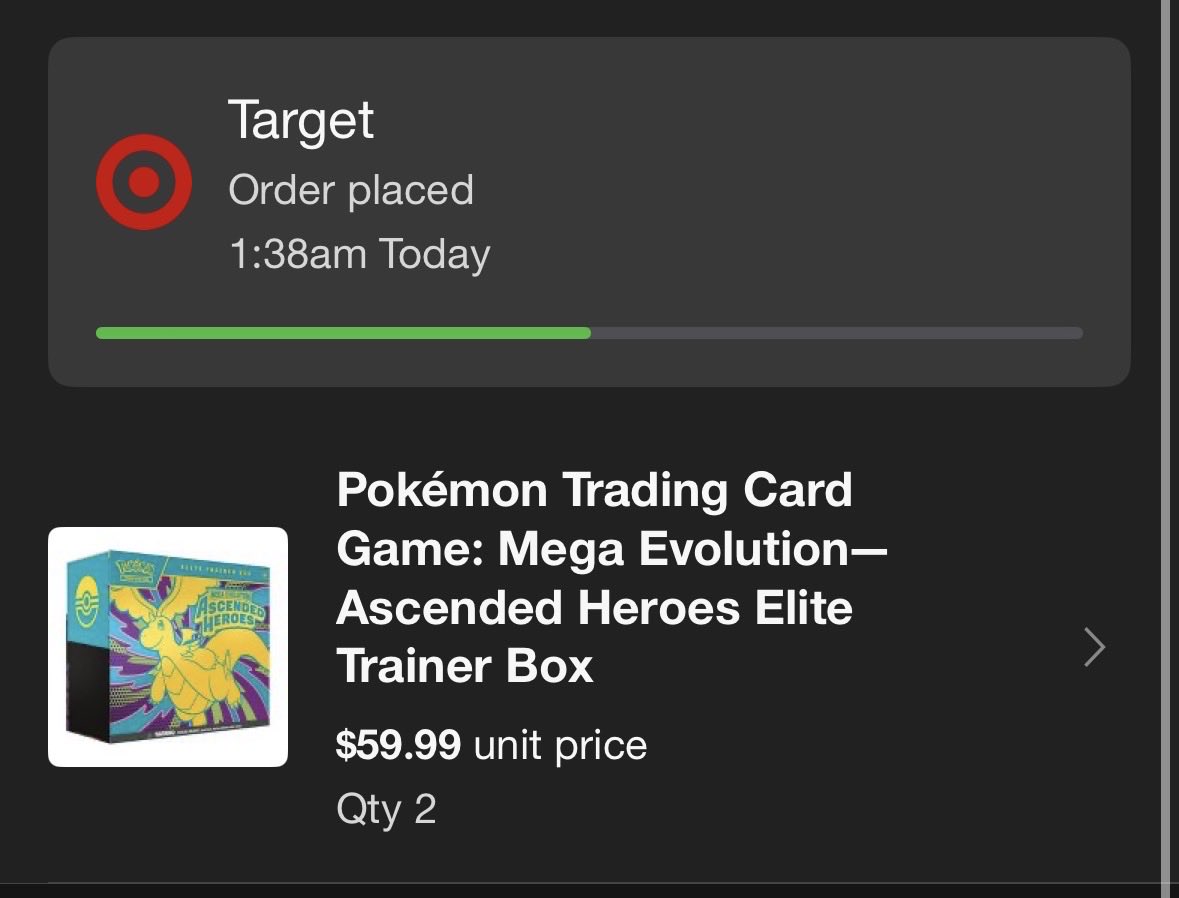Click the green filled portion of progress bar

tap(343, 333)
